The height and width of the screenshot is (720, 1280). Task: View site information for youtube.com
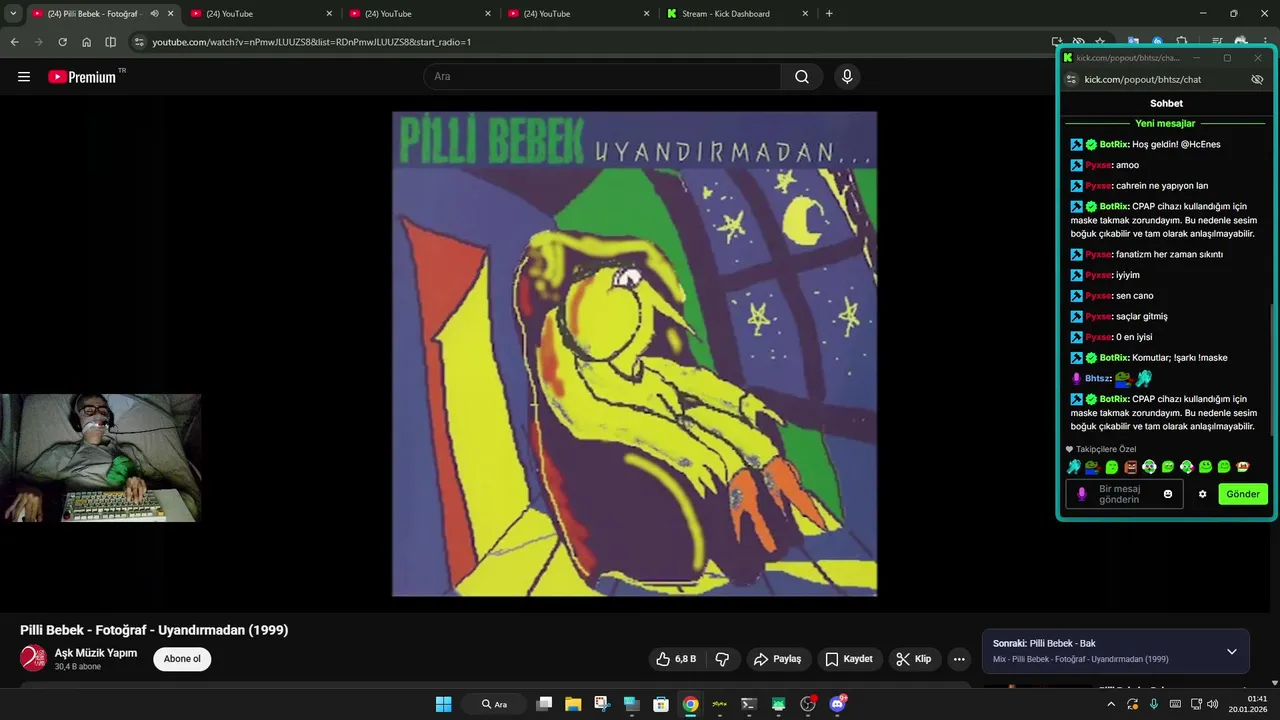139,42
